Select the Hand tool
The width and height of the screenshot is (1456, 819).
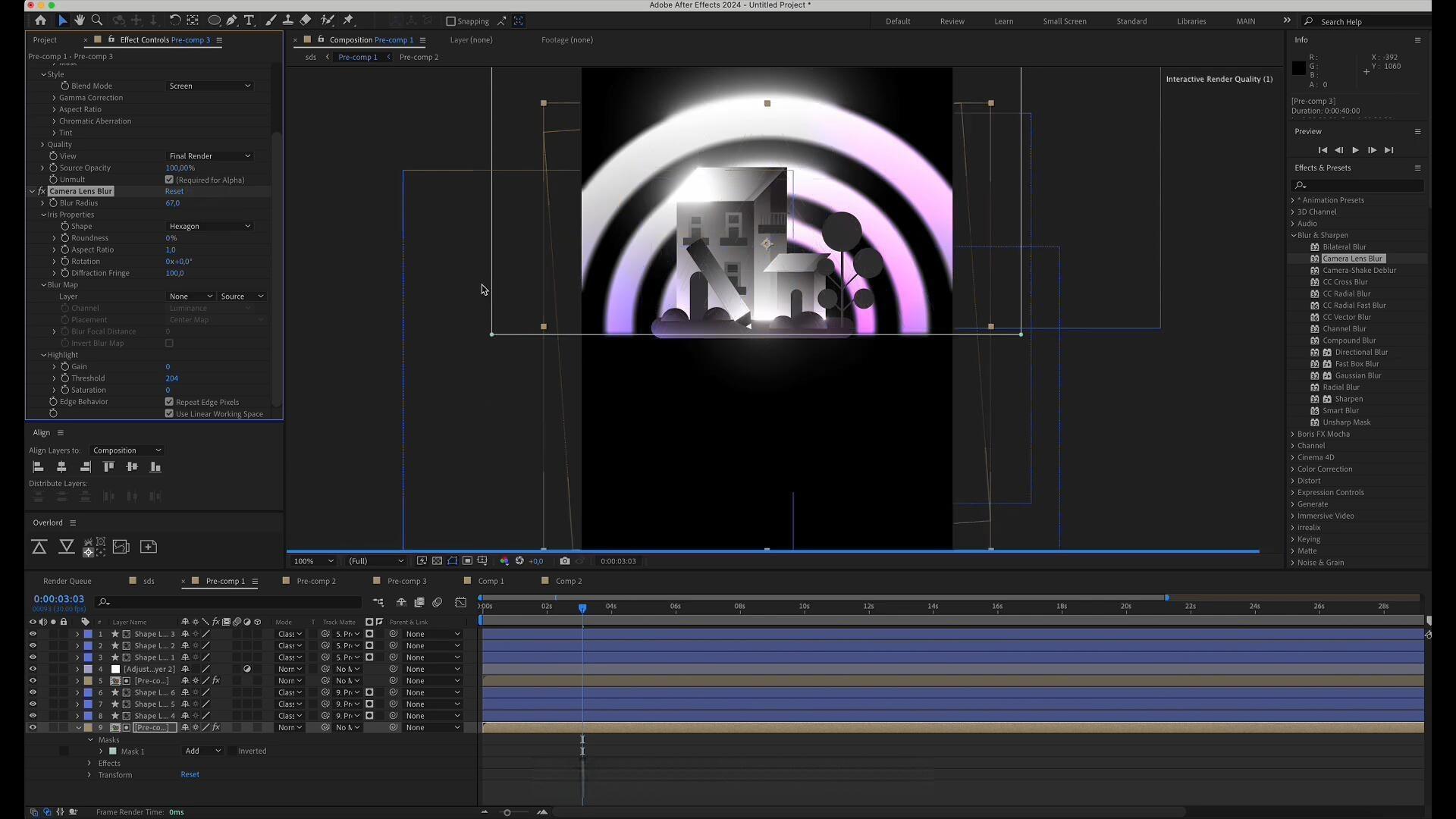tap(80, 20)
